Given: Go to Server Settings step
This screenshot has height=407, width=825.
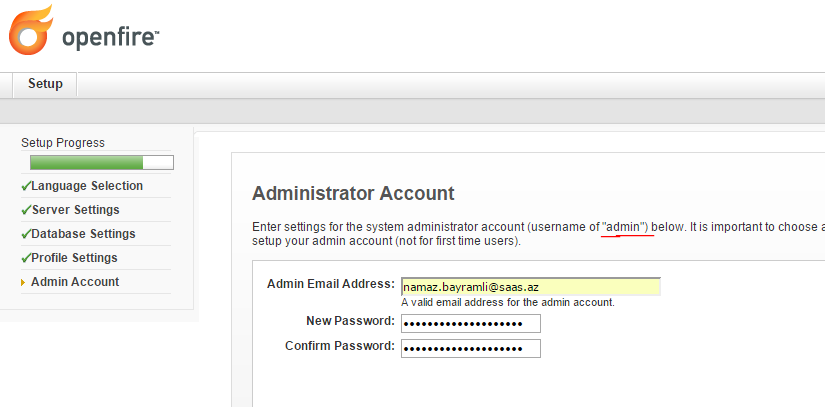Looking at the screenshot, I should (x=76, y=210).
